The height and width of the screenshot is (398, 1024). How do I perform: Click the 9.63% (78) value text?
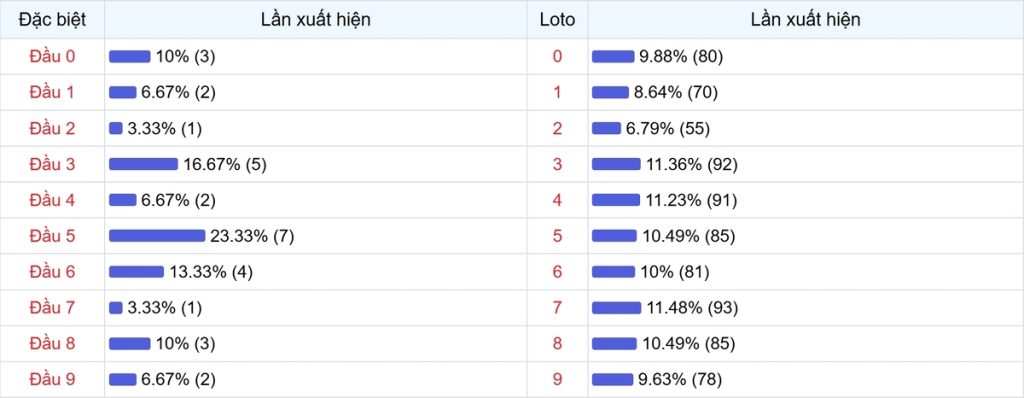680,380
